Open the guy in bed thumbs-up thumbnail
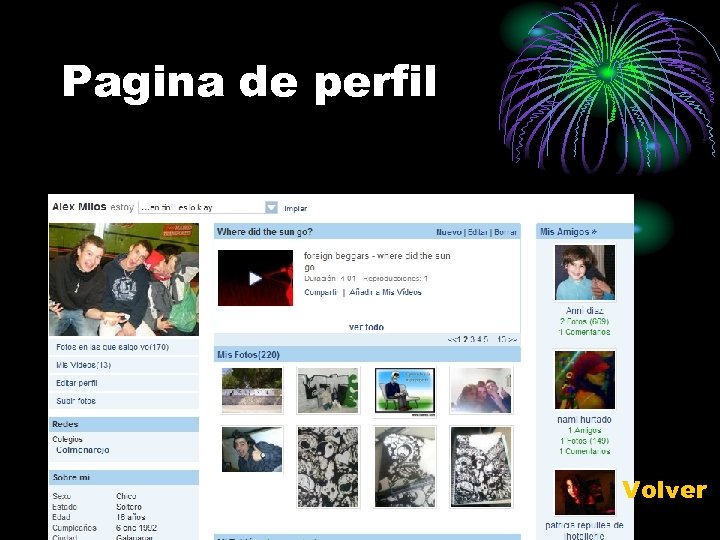Screen dimensions: 720x540 click(252, 449)
